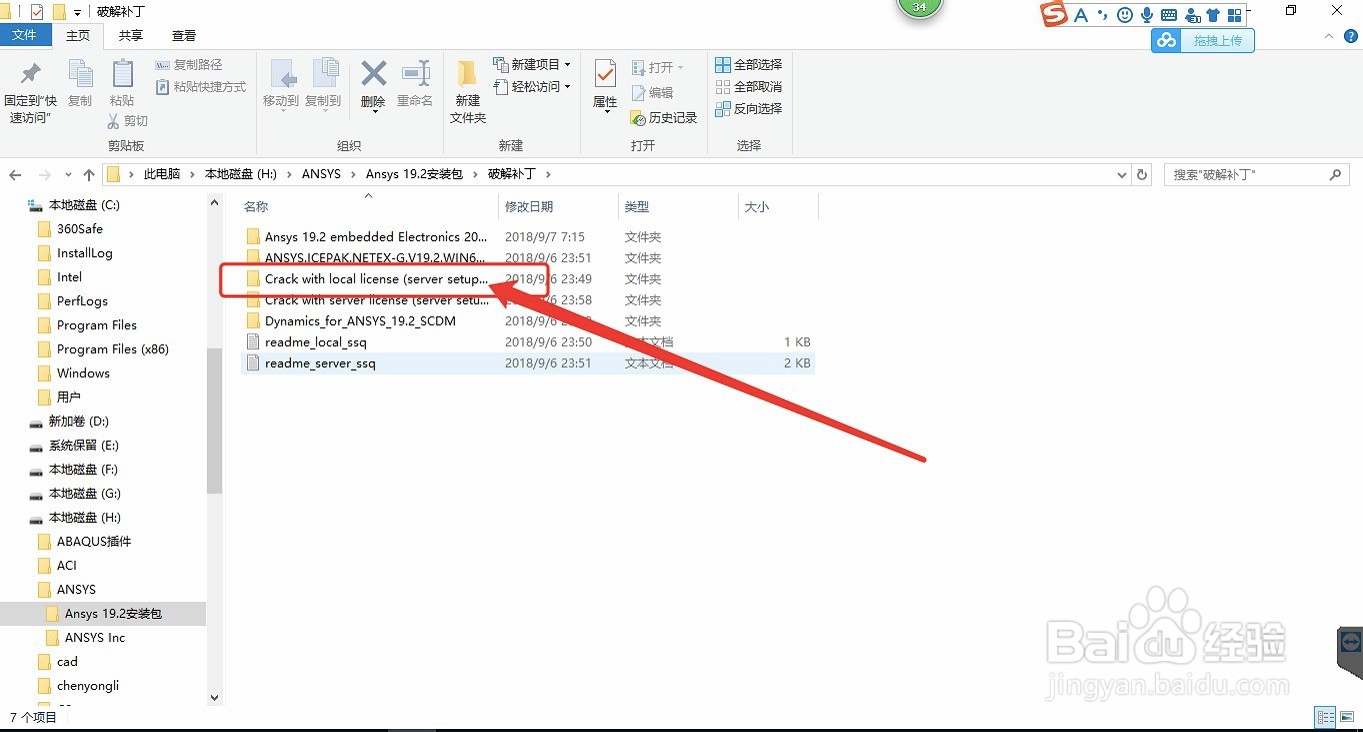Viewport: 1363px width, 732px height.
Task: Click Select none (全部取消)
Action: point(749,87)
